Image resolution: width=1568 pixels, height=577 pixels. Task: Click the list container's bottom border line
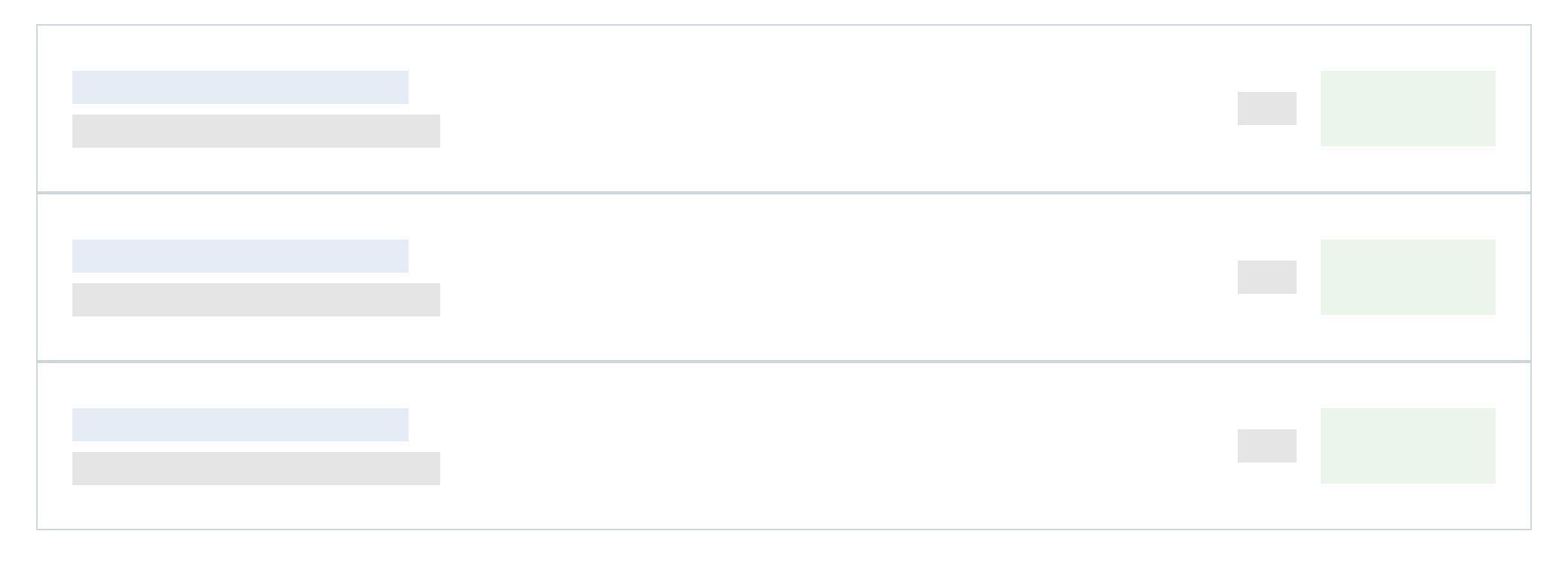(x=784, y=530)
